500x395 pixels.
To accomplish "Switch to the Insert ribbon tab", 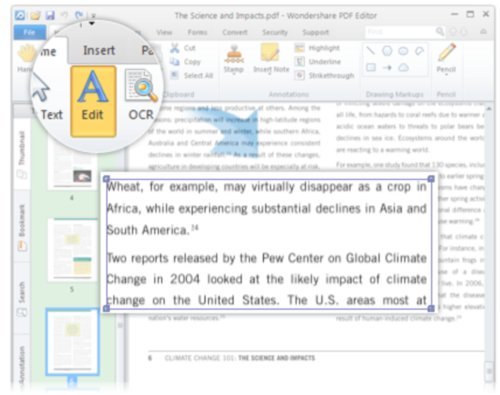I will tap(99, 50).
